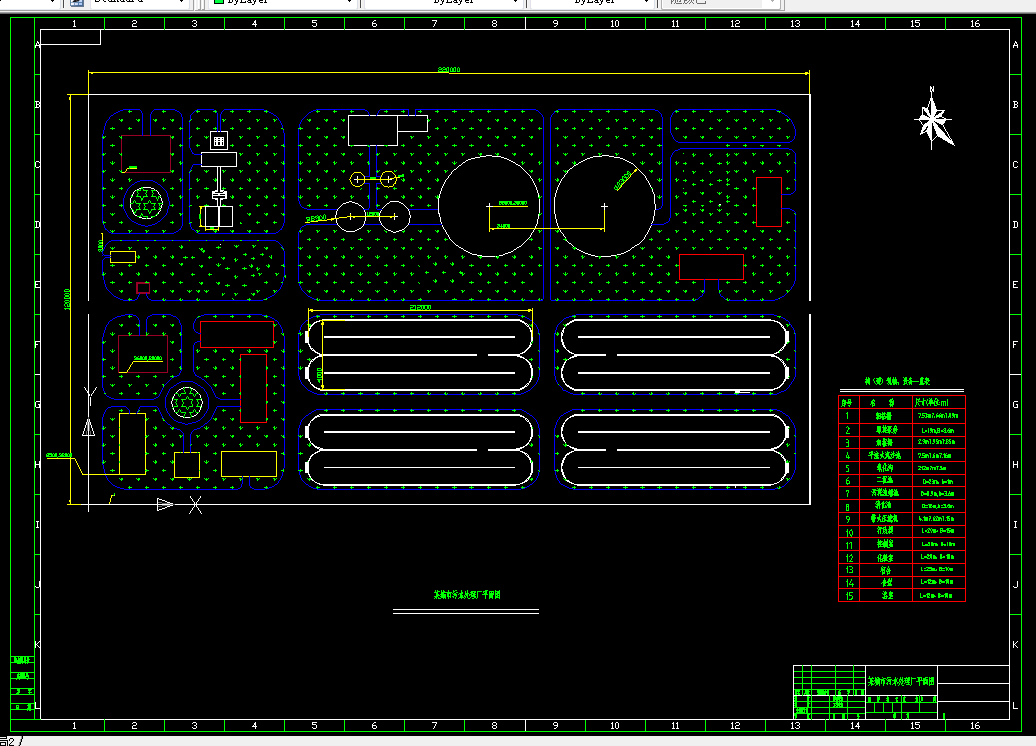The width and height of the screenshot is (1036, 746).
Task: Select the large white rectangle building outline
Action: click(x=373, y=130)
